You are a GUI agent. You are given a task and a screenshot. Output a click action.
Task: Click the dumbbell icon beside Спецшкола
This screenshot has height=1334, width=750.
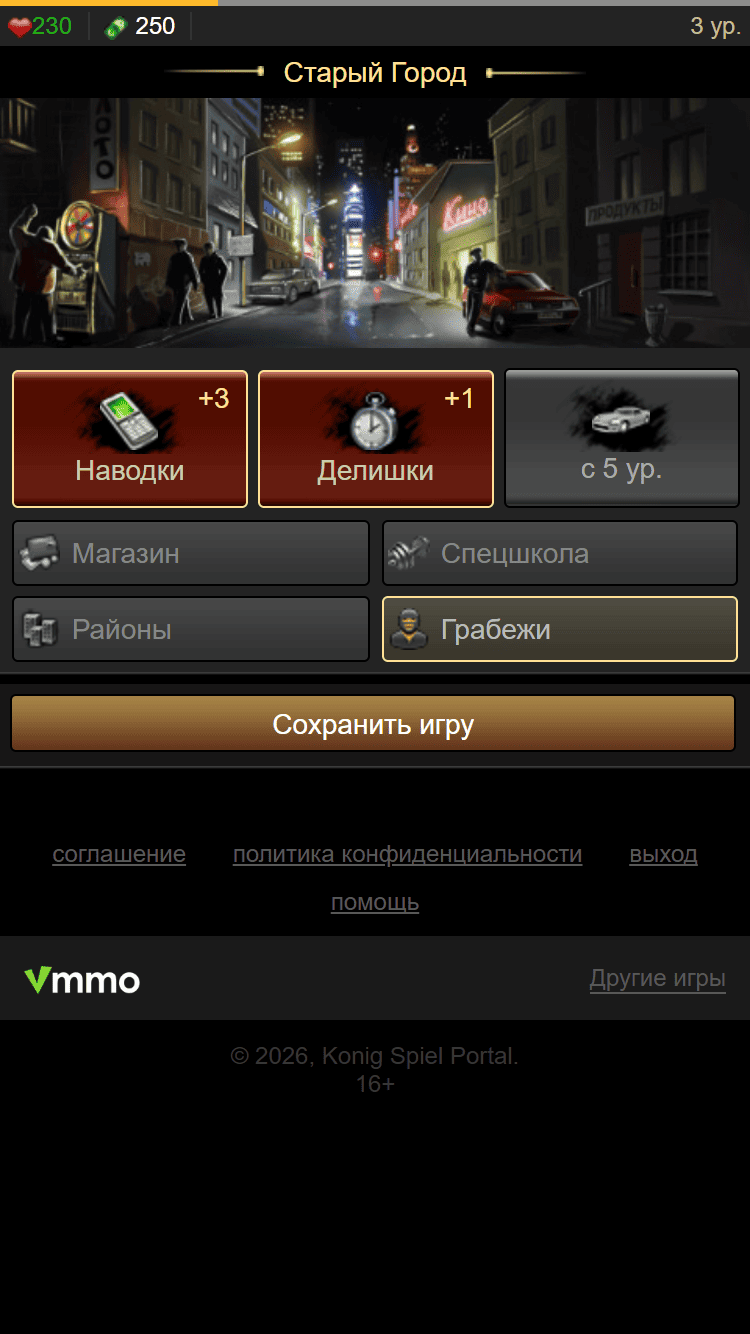[x=408, y=553]
